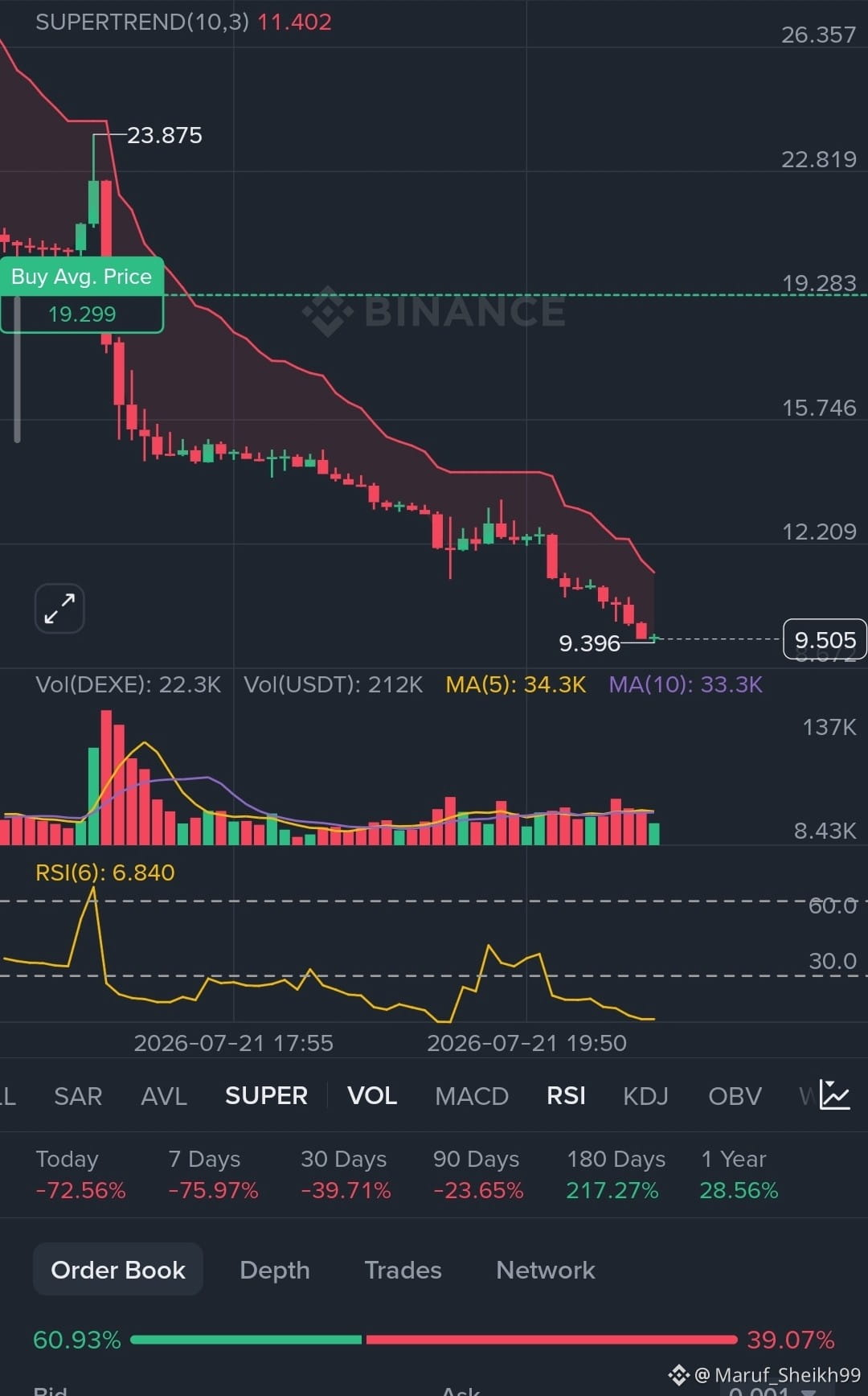Image resolution: width=868 pixels, height=1396 pixels.
Task: Toggle the OBV indicator
Action: click(735, 1096)
